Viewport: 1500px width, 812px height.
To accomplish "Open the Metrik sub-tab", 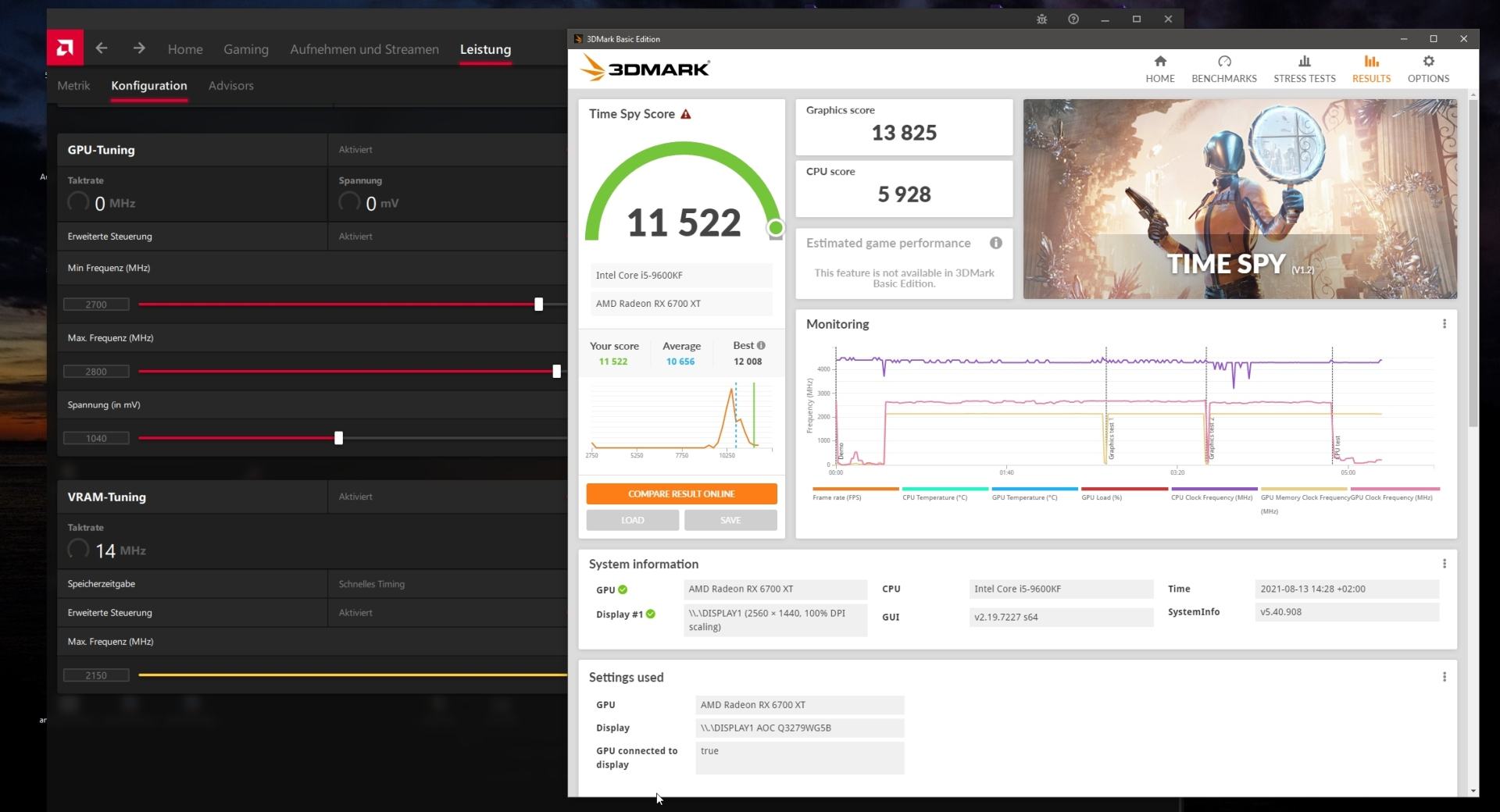I will point(73,86).
